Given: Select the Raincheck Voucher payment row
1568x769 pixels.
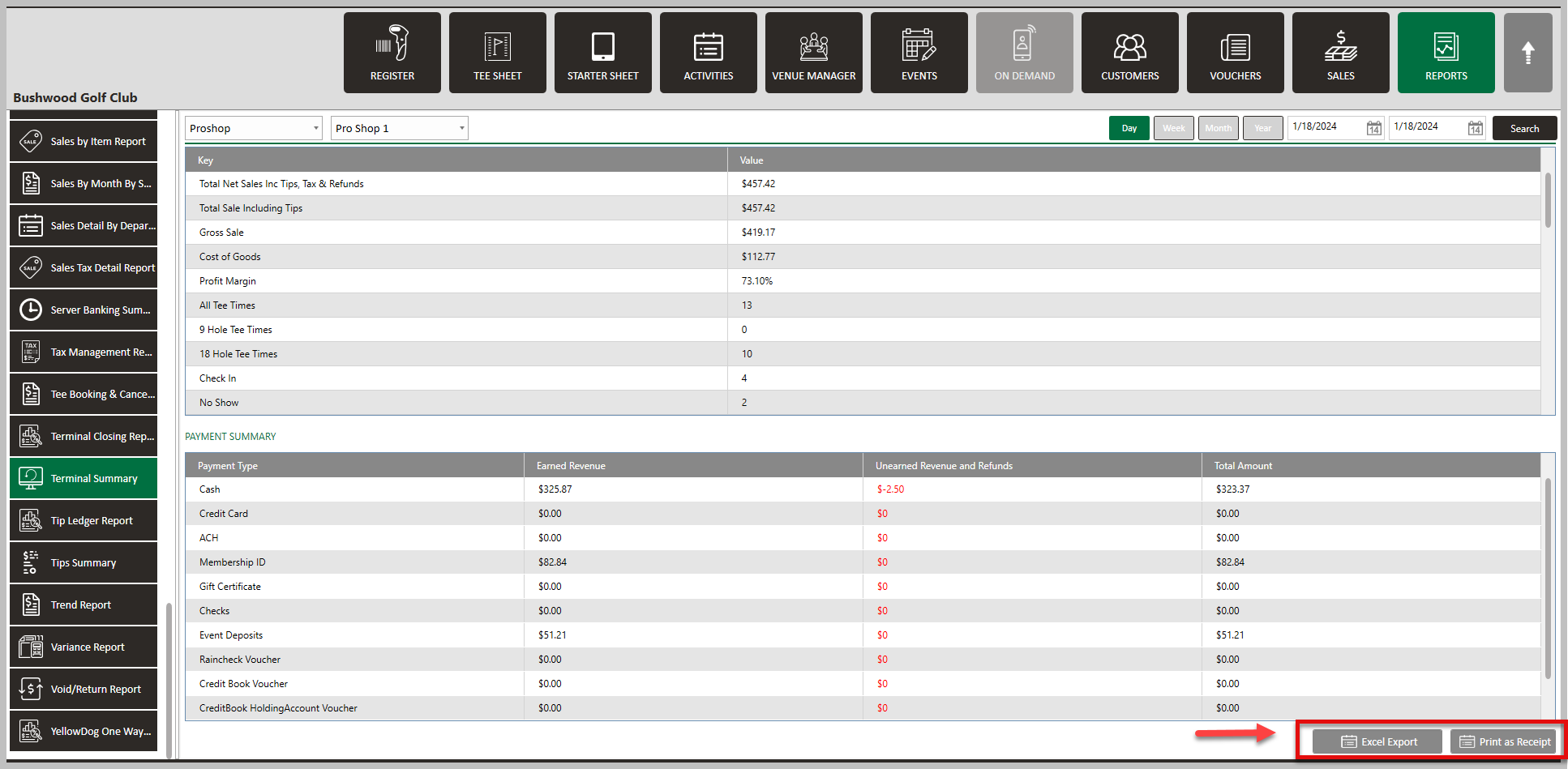Looking at the screenshot, I should point(863,660).
